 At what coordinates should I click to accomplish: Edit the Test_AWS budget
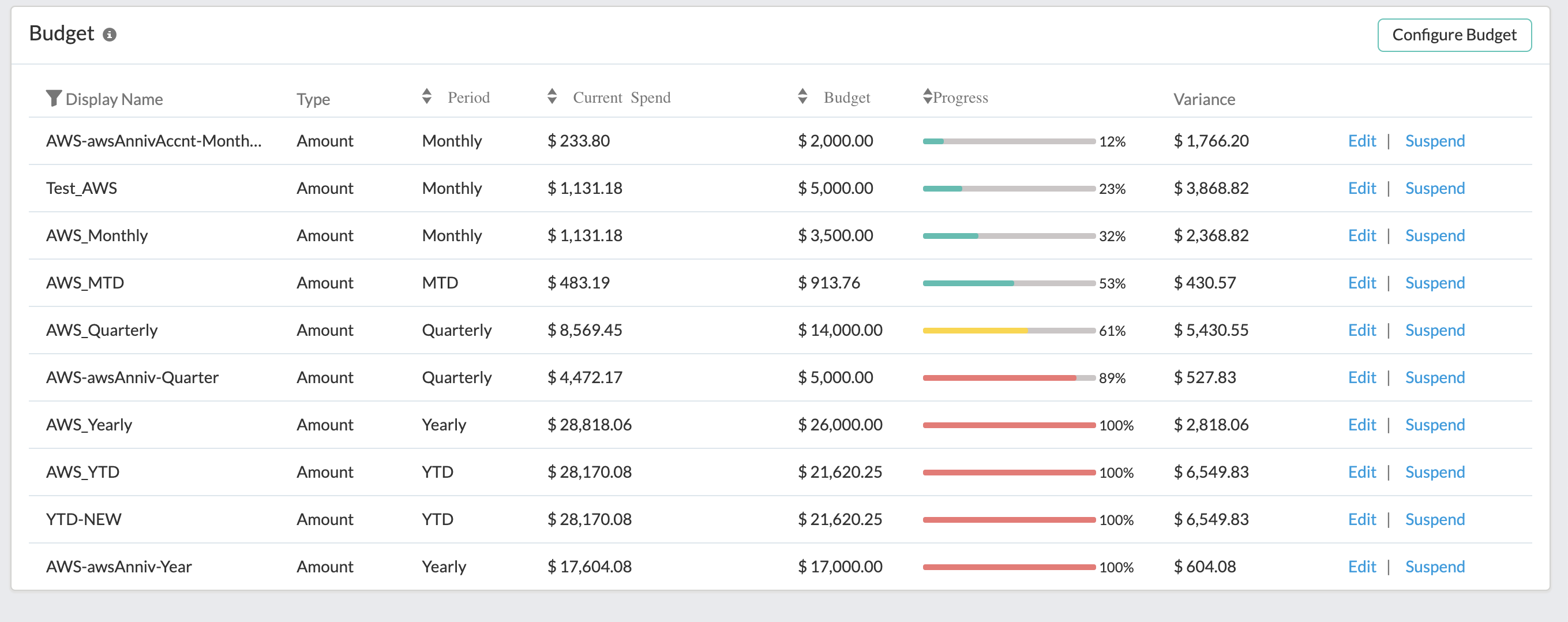1361,189
